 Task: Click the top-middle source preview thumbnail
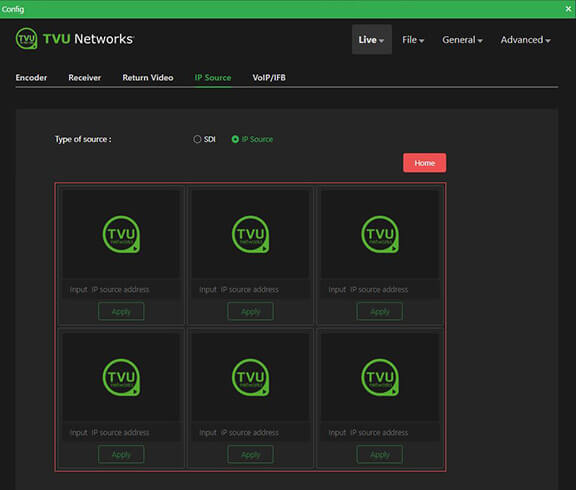pos(251,234)
